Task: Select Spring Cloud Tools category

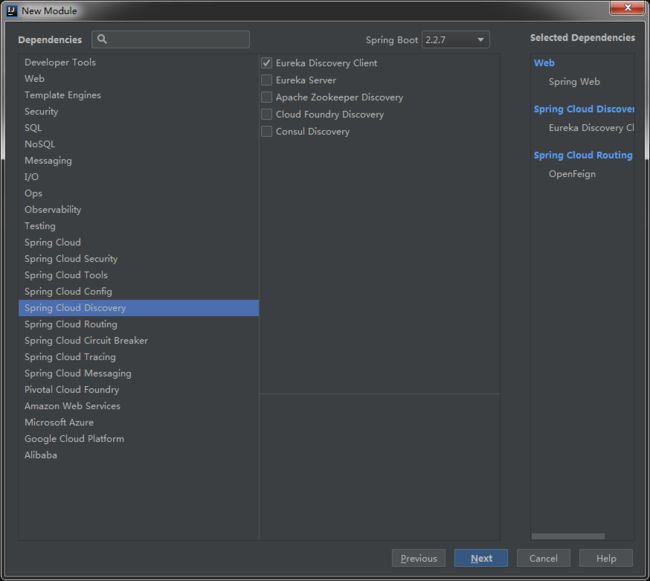Action: pos(138,275)
